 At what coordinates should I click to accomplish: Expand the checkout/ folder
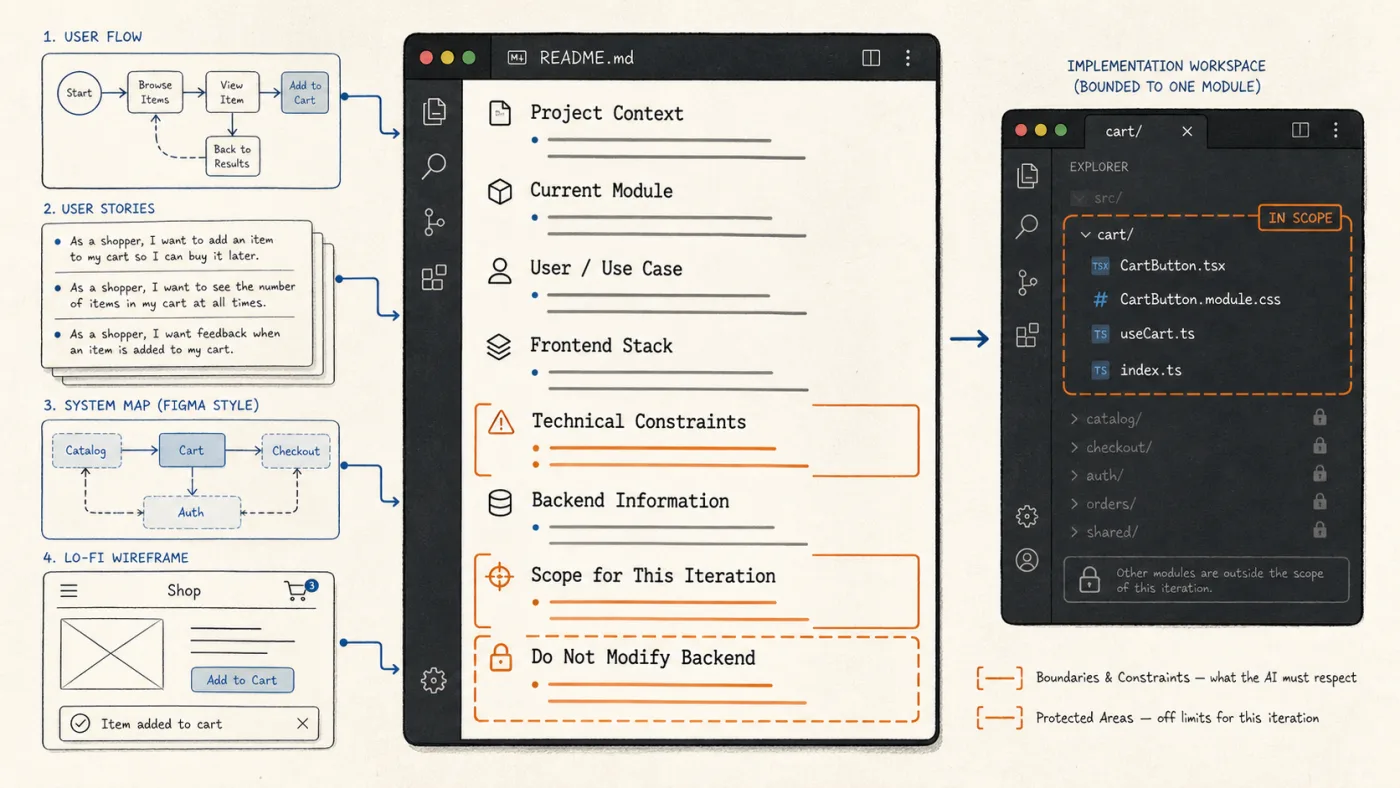pyautogui.click(x=1075, y=447)
